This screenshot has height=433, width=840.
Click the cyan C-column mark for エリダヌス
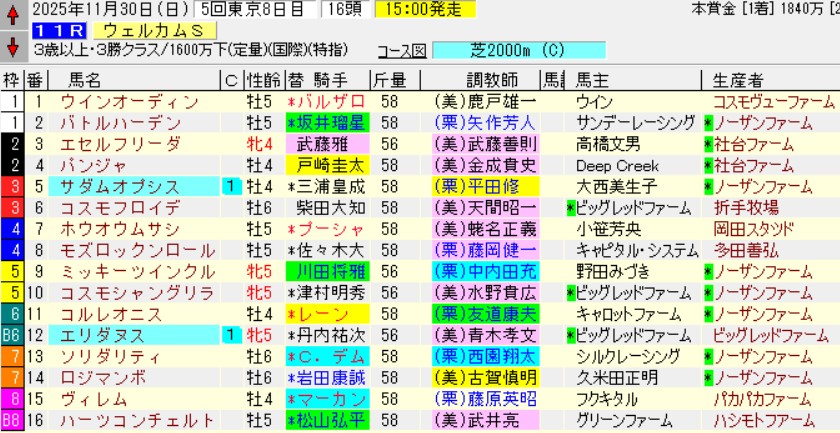[231, 336]
